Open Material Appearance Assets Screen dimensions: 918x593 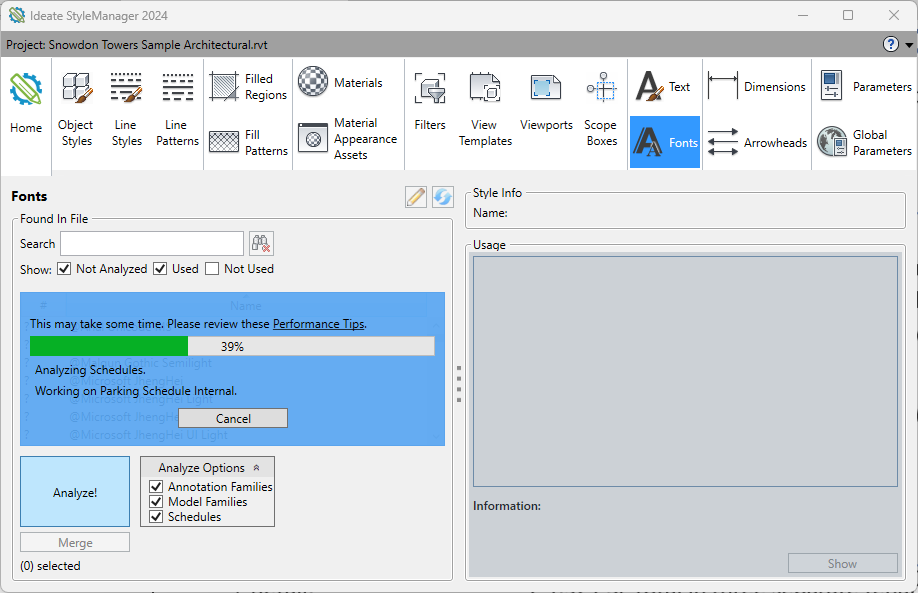coord(348,139)
